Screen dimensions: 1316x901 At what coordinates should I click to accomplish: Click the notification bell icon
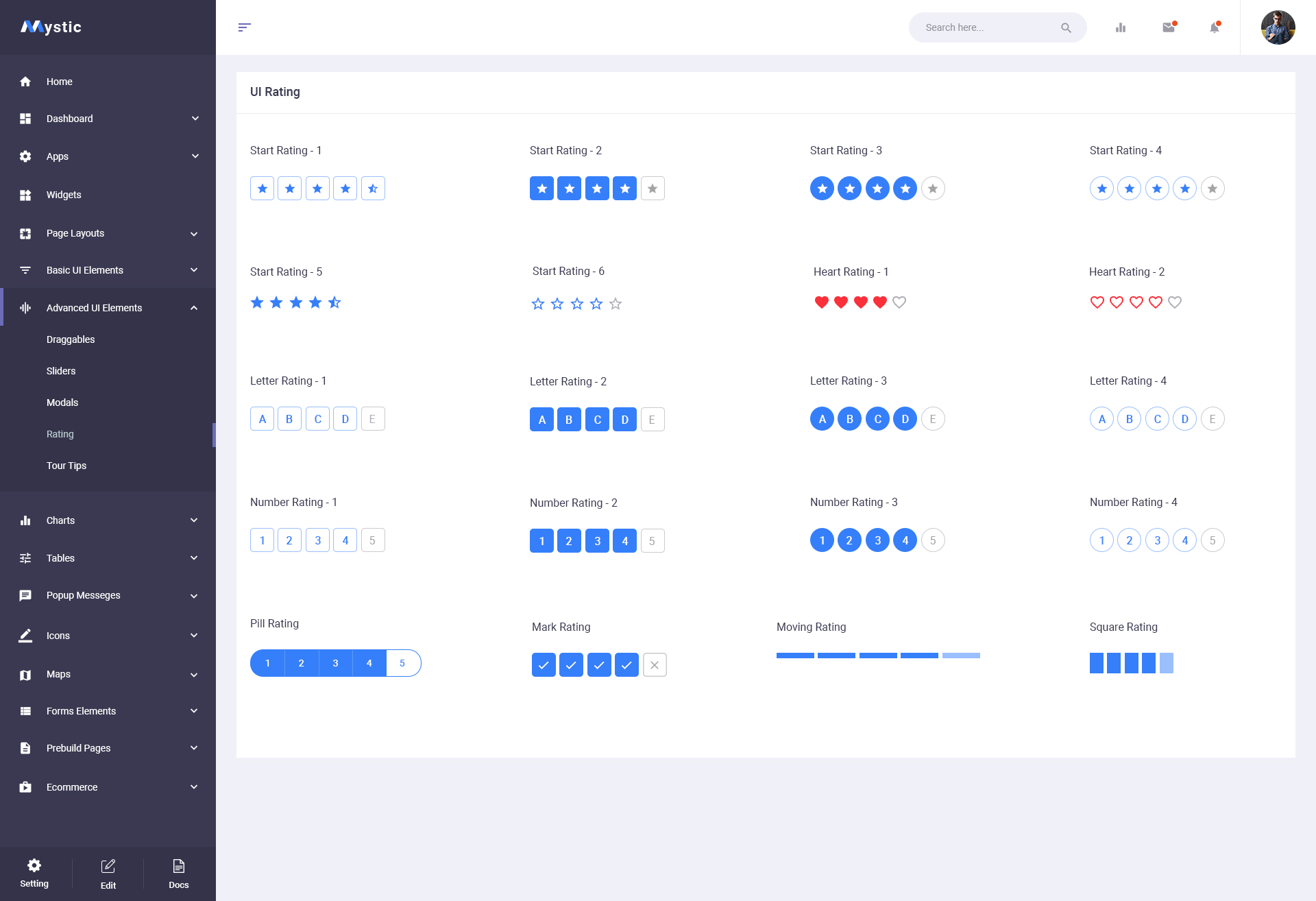point(1214,27)
